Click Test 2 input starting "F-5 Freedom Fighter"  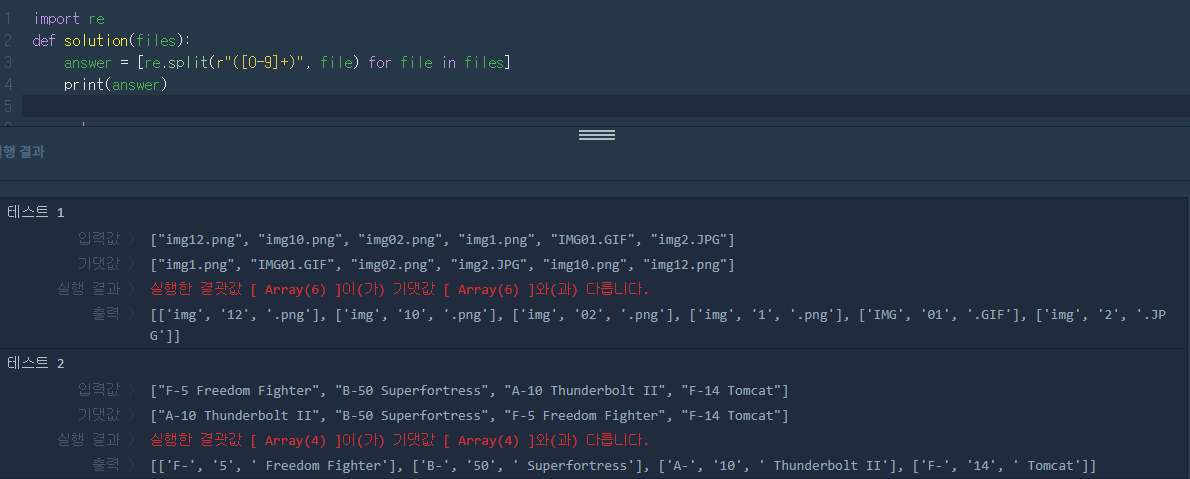click(x=469, y=391)
